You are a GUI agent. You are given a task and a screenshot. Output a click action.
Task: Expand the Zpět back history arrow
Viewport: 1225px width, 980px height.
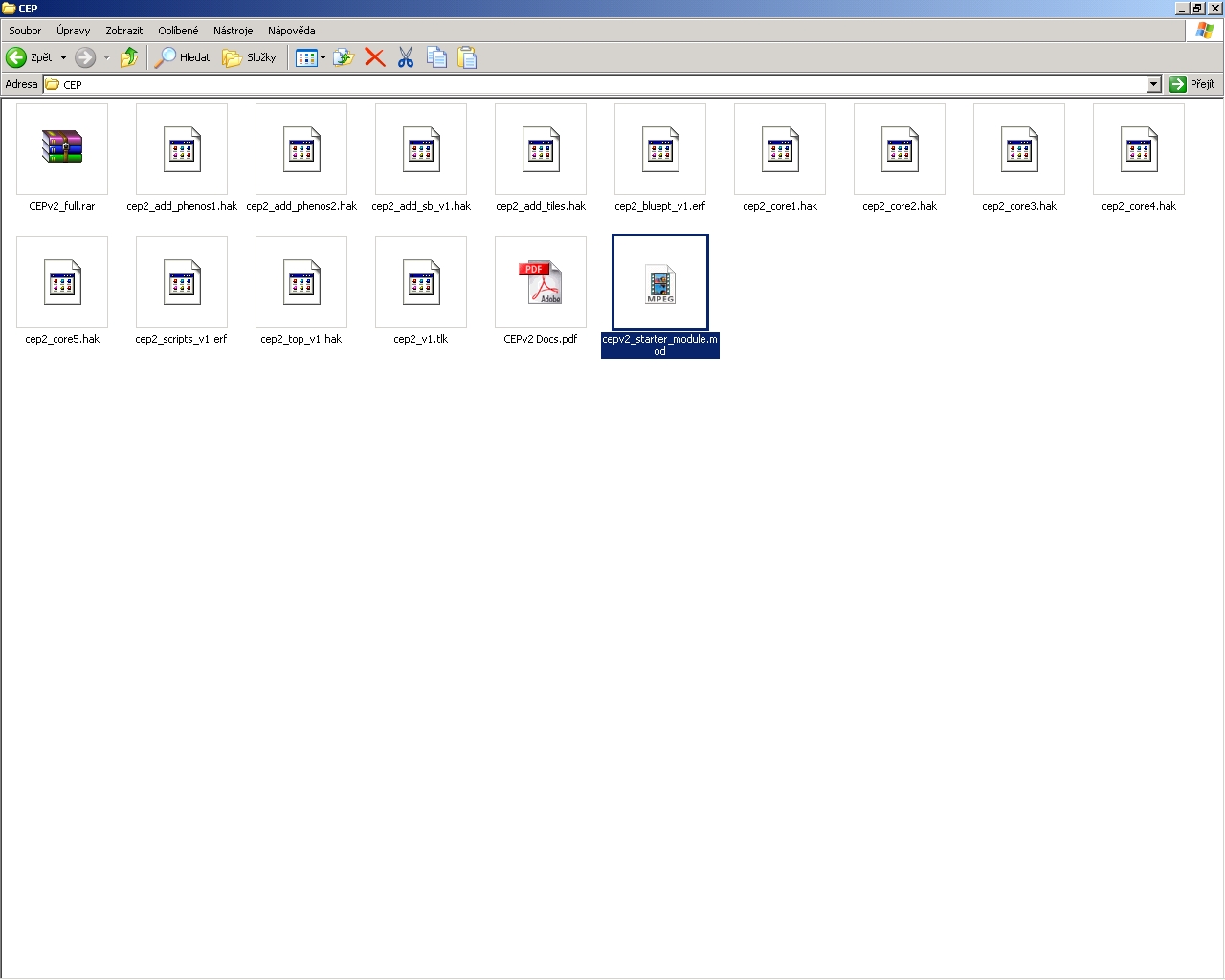(63, 57)
